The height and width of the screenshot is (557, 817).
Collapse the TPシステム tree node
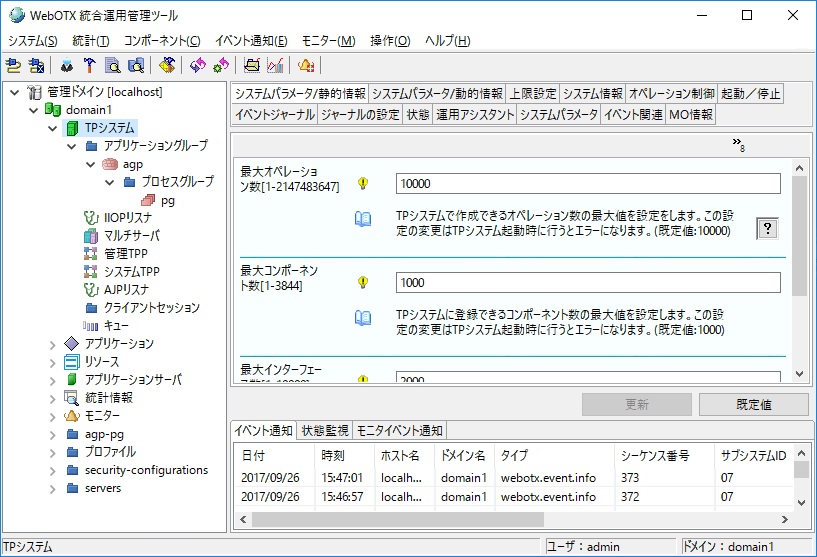pyautogui.click(x=53, y=128)
